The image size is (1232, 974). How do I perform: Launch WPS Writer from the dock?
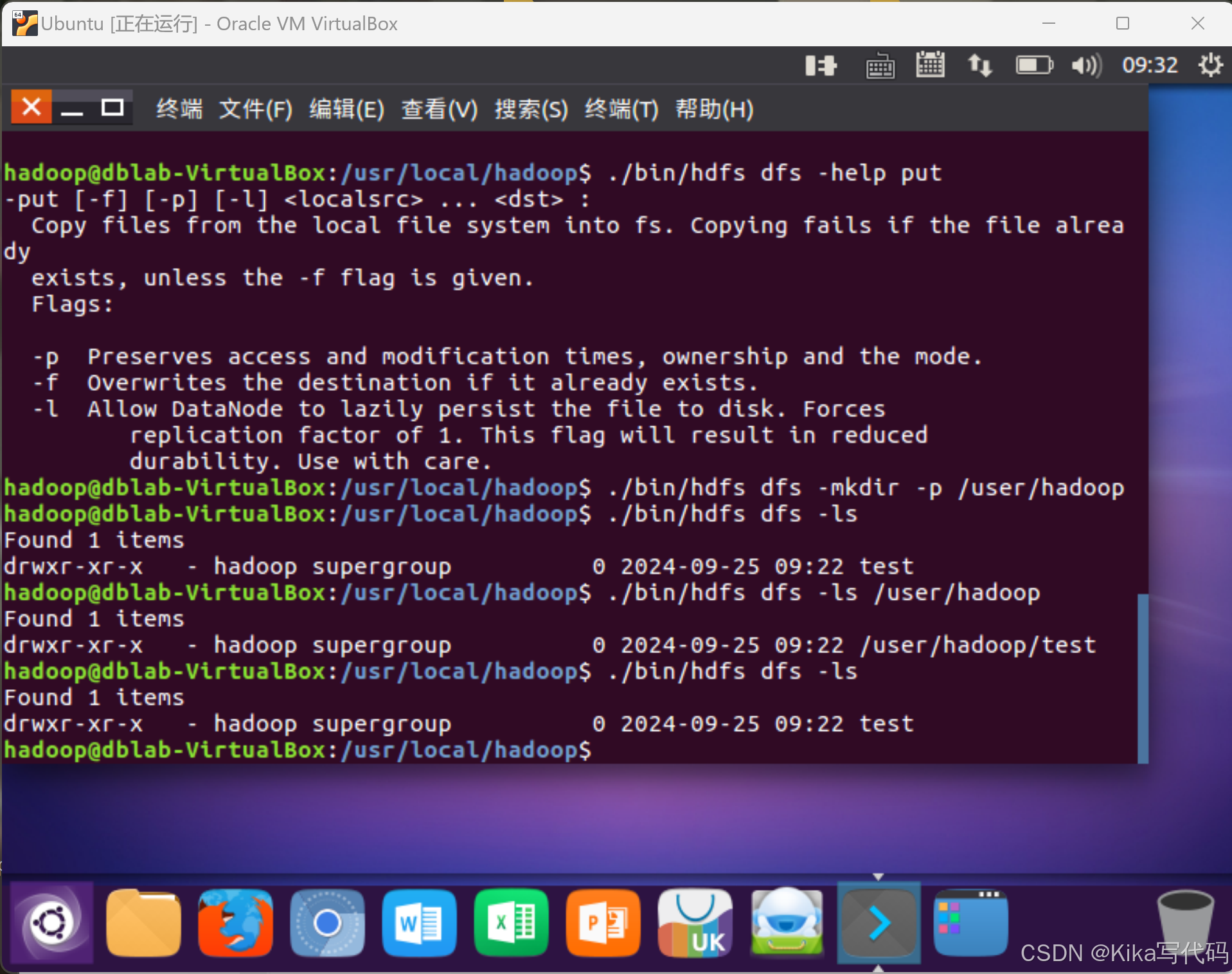pos(418,923)
